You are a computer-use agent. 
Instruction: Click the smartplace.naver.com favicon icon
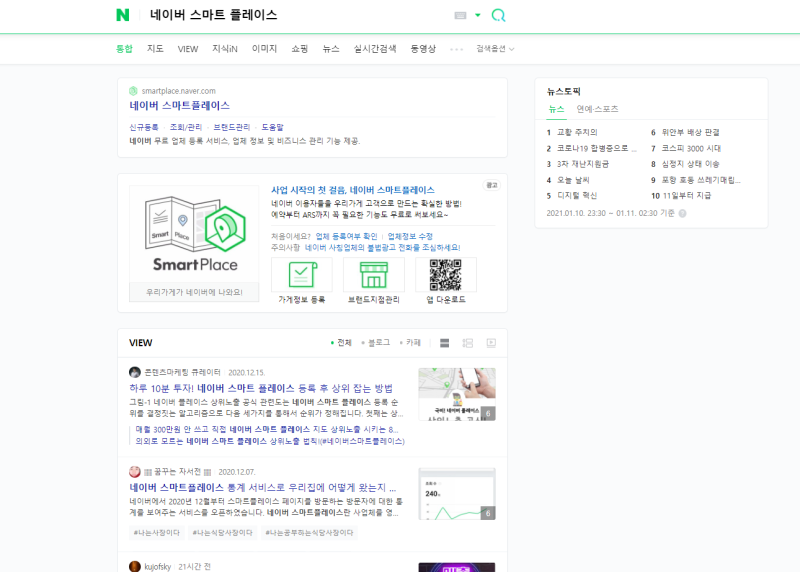pyautogui.click(x=133, y=91)
